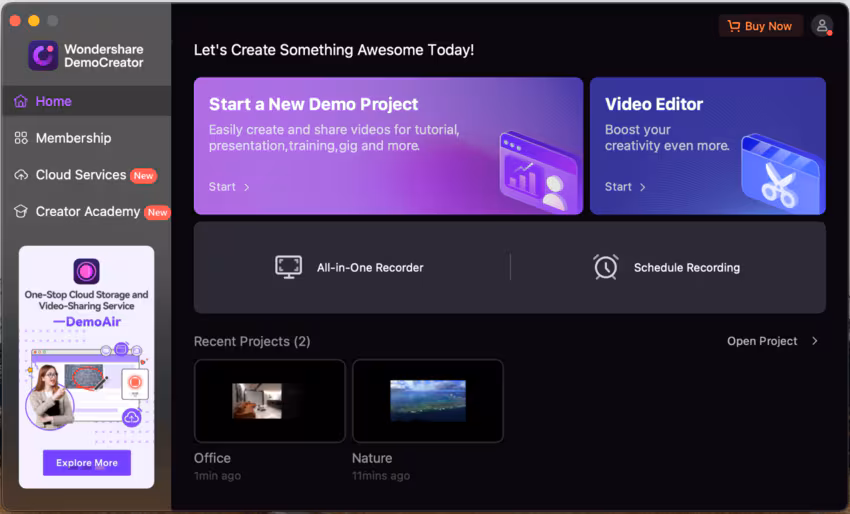This screenshot has width=850, height=514.
Task: Open the Office project thumbnail
Action: (269, 401)
